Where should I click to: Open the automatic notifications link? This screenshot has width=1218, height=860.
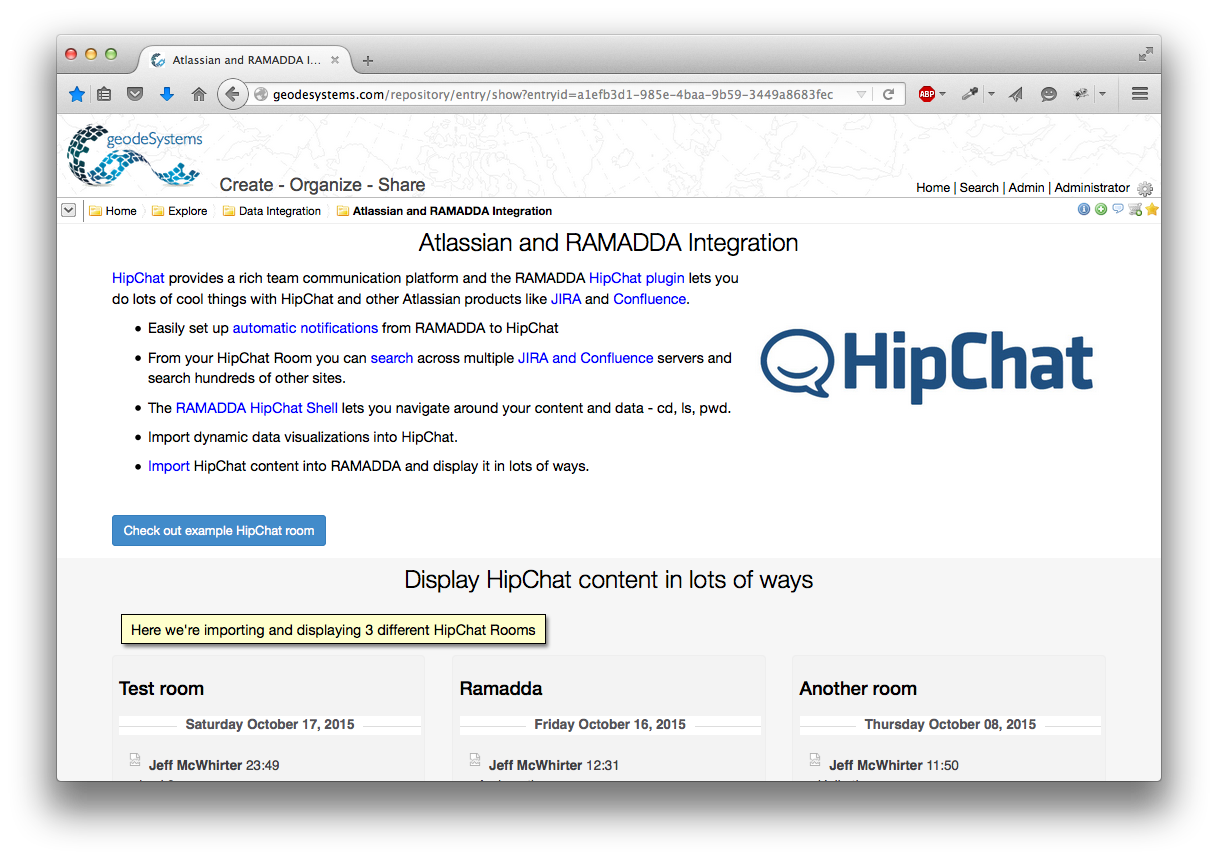[x=305, y=328]
